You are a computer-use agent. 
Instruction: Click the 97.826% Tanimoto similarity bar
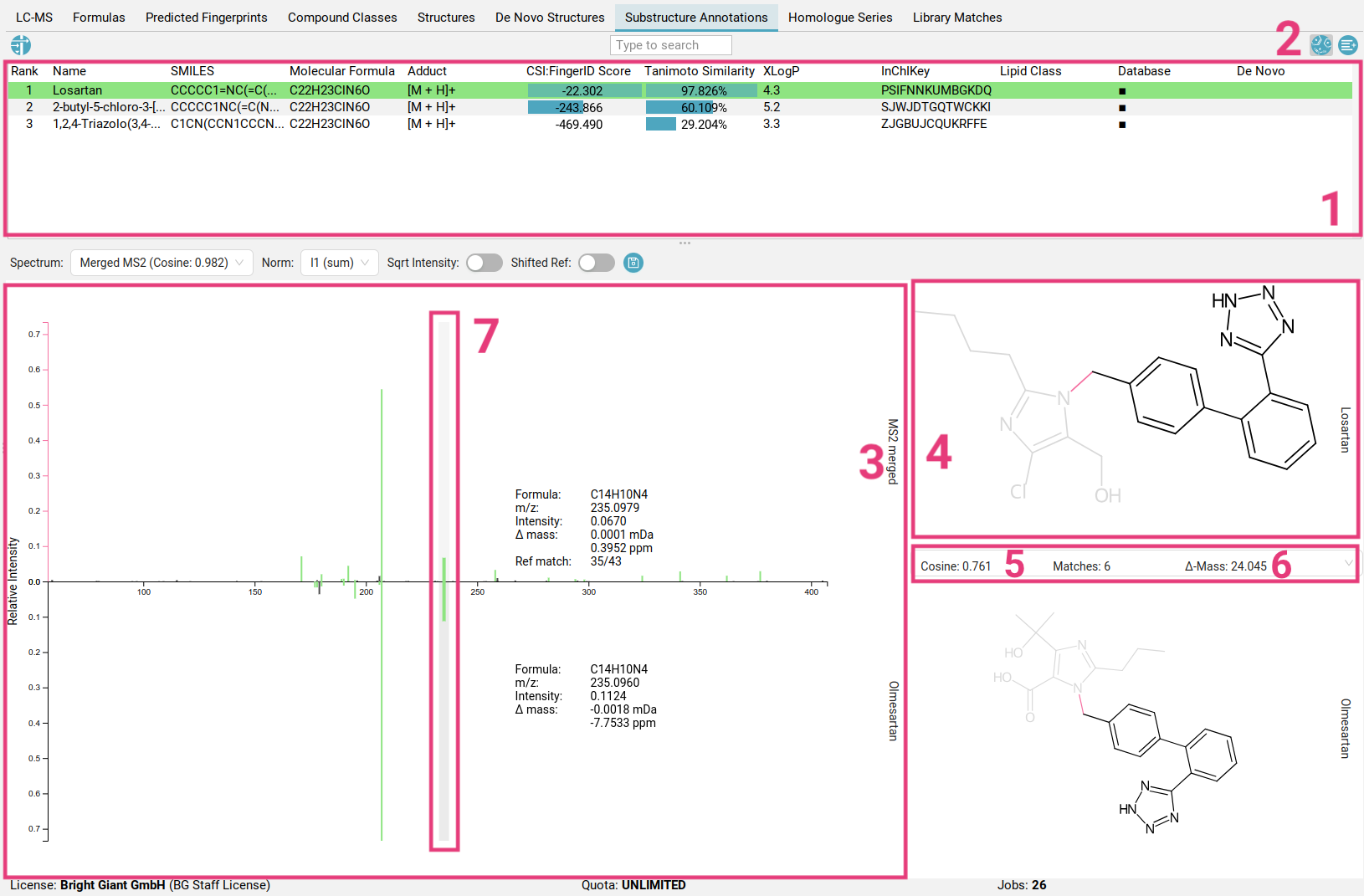701,91
